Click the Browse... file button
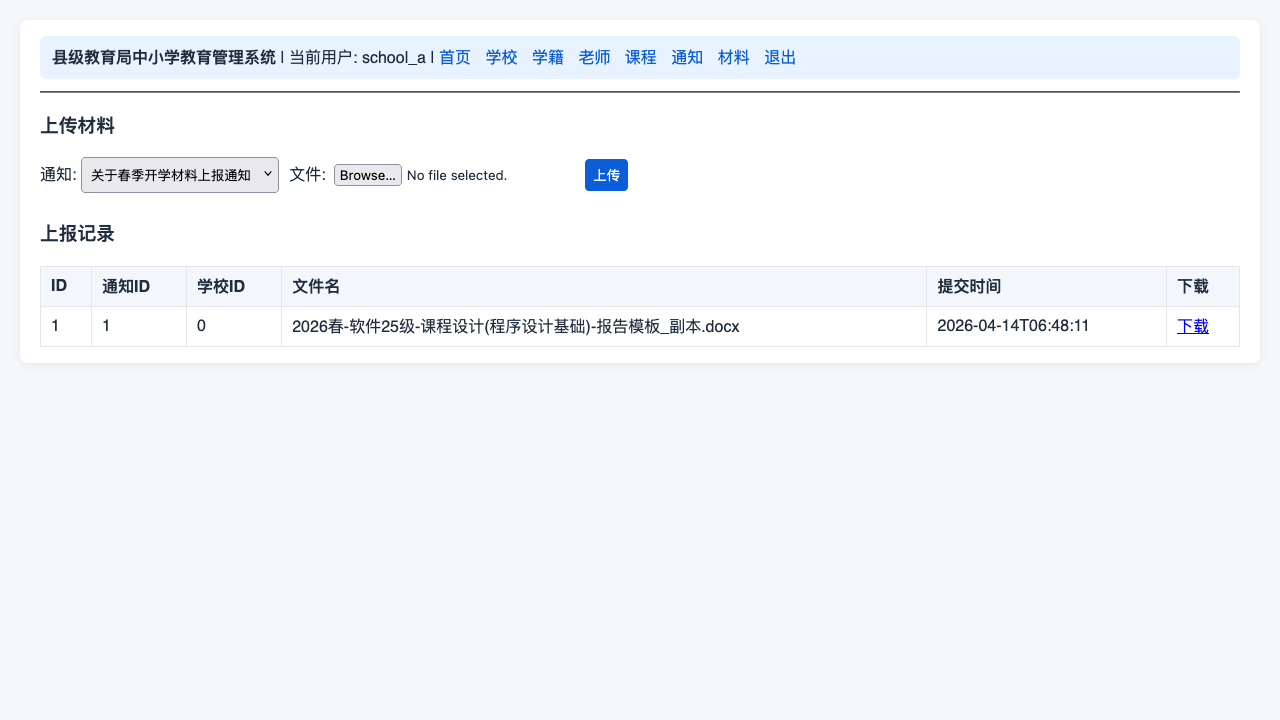 point(368,175)
